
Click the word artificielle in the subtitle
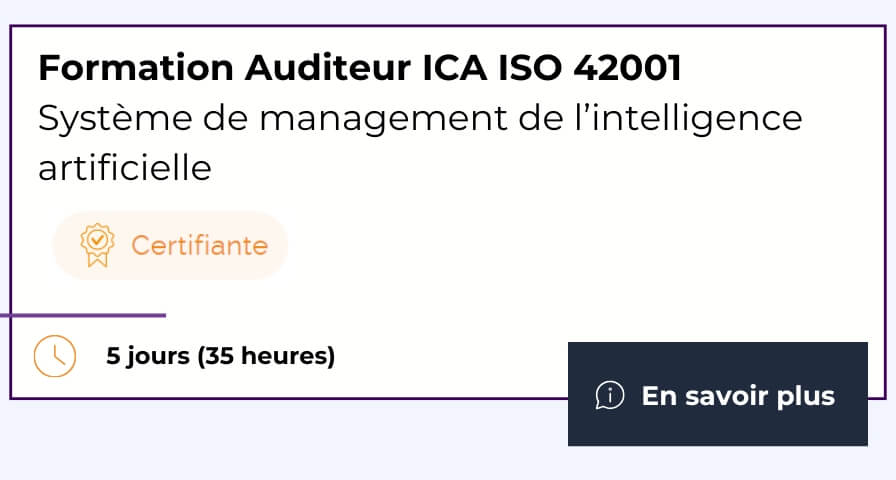coord(124,168)
